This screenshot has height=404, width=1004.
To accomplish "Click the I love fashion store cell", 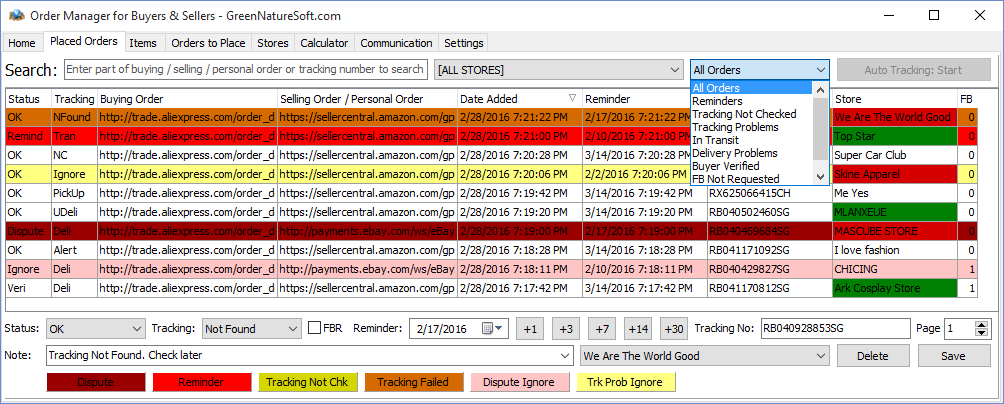I will click(895, 250).
